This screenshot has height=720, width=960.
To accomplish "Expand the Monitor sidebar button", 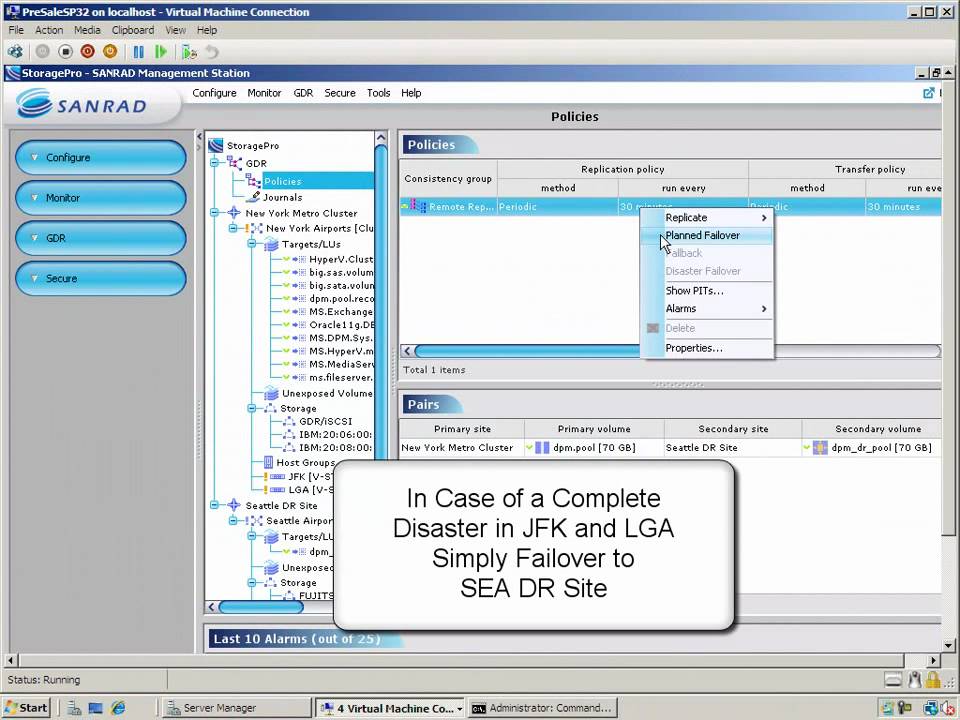I will 101,198.
